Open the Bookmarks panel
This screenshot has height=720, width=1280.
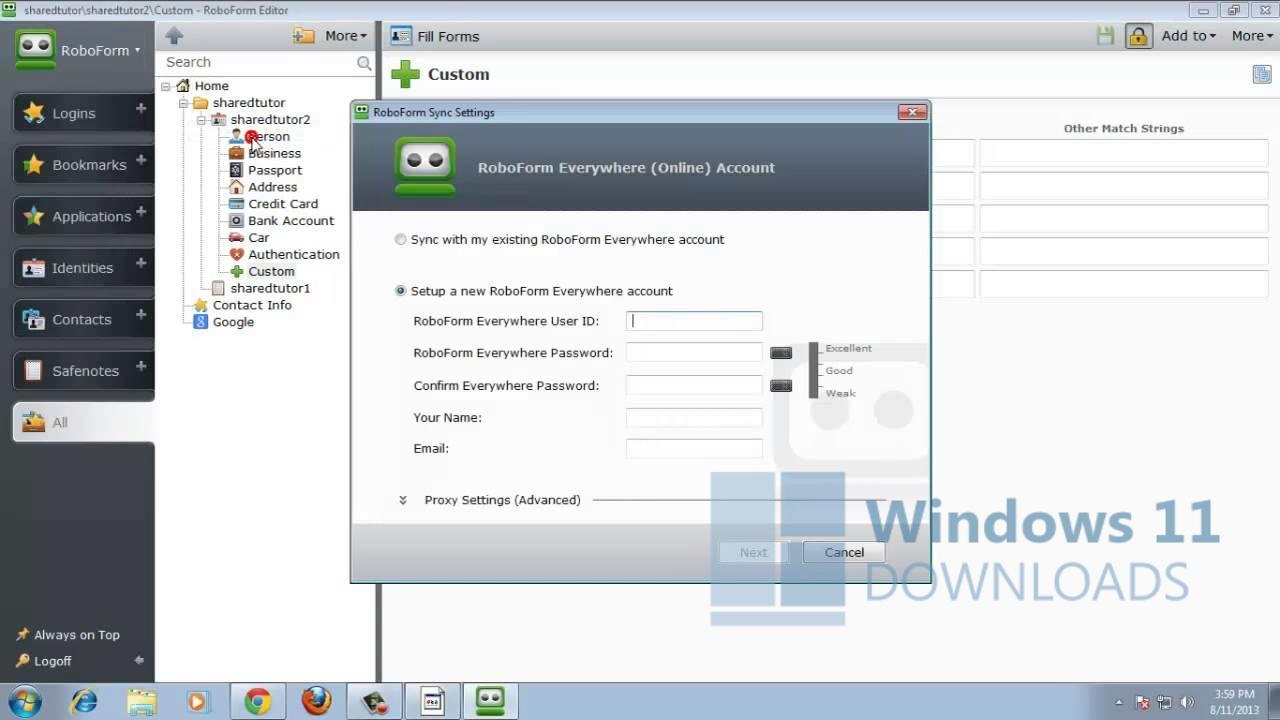click(86, 164)
